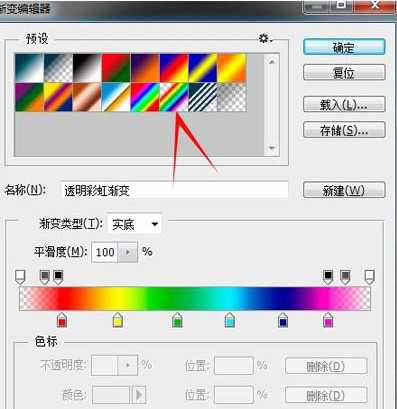Select the gray opacity stop near the left end

click(44, 277)
